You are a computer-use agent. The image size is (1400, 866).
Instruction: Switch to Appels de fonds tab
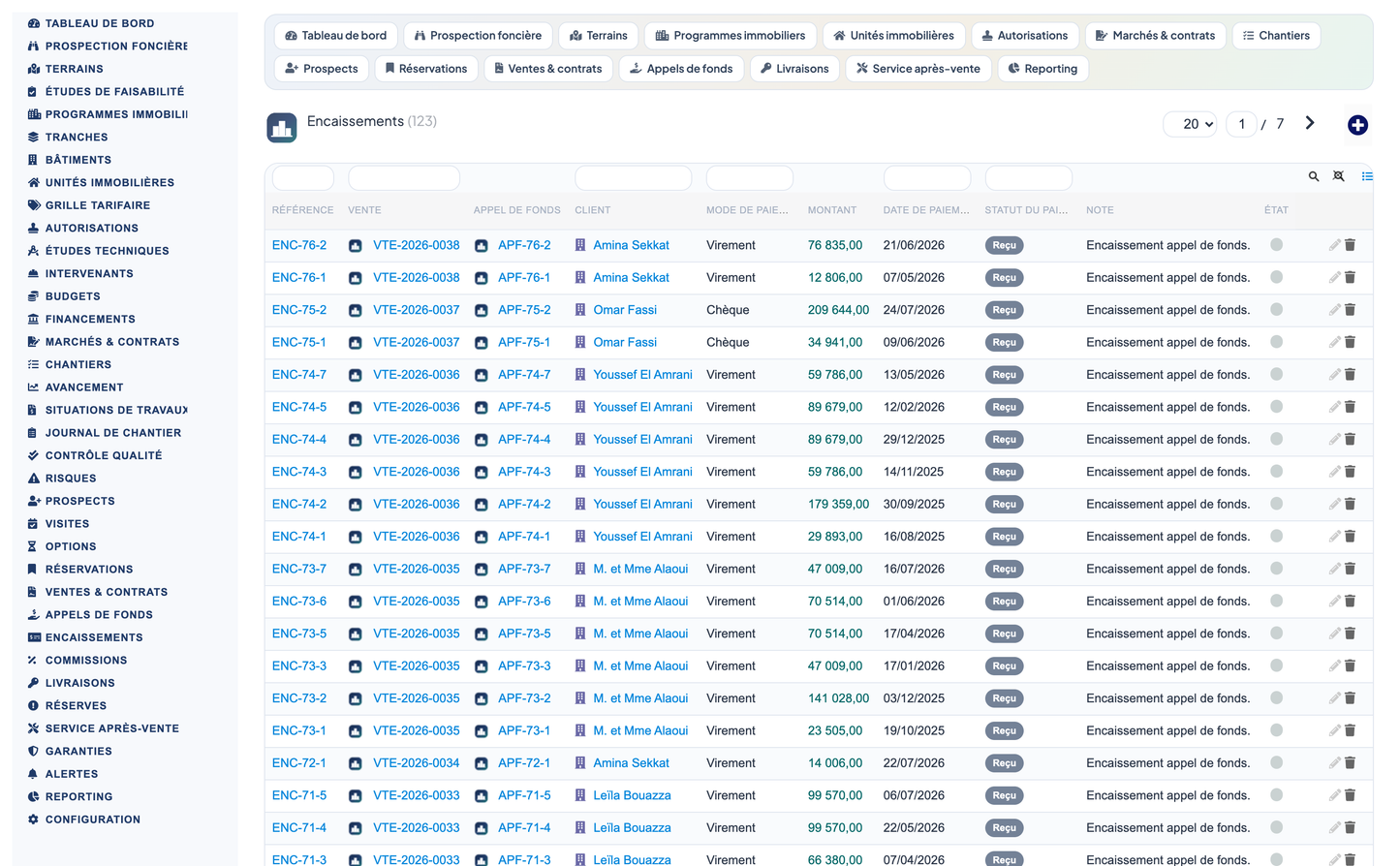tap(680, 69)
